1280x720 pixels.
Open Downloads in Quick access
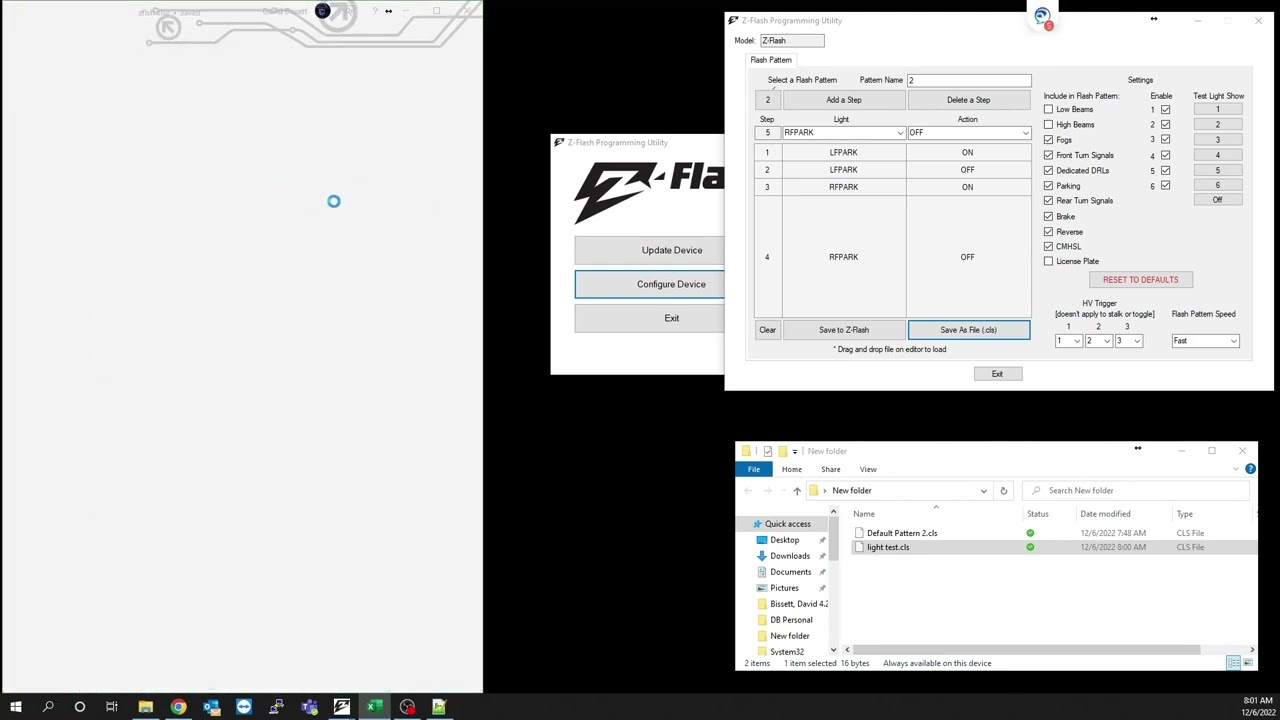(790, 556)
